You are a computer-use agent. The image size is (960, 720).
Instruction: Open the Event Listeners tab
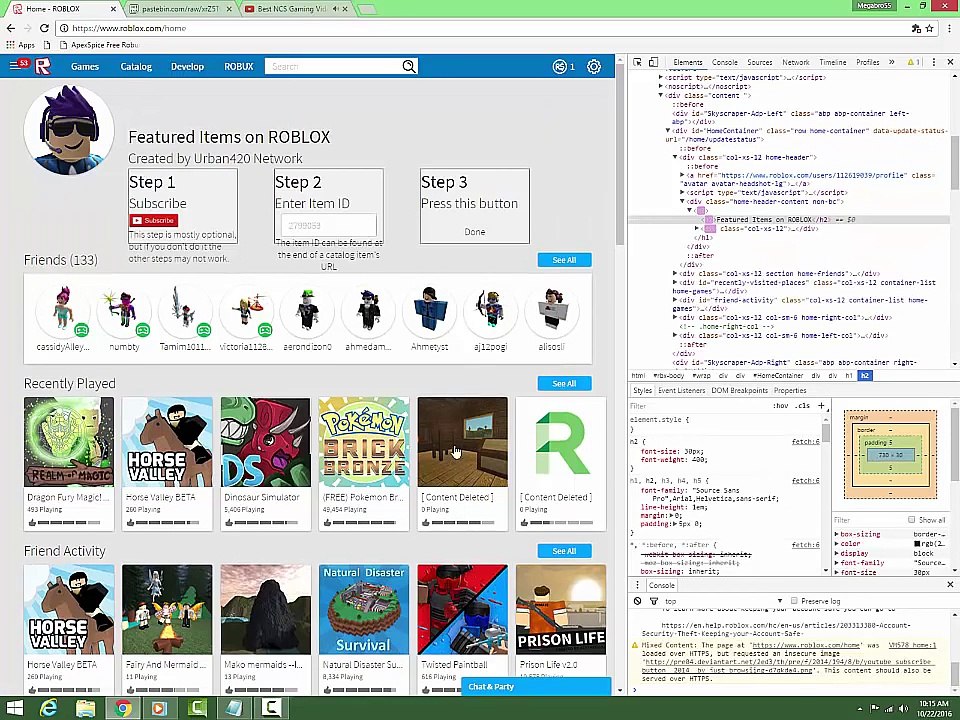coord(681,391)
